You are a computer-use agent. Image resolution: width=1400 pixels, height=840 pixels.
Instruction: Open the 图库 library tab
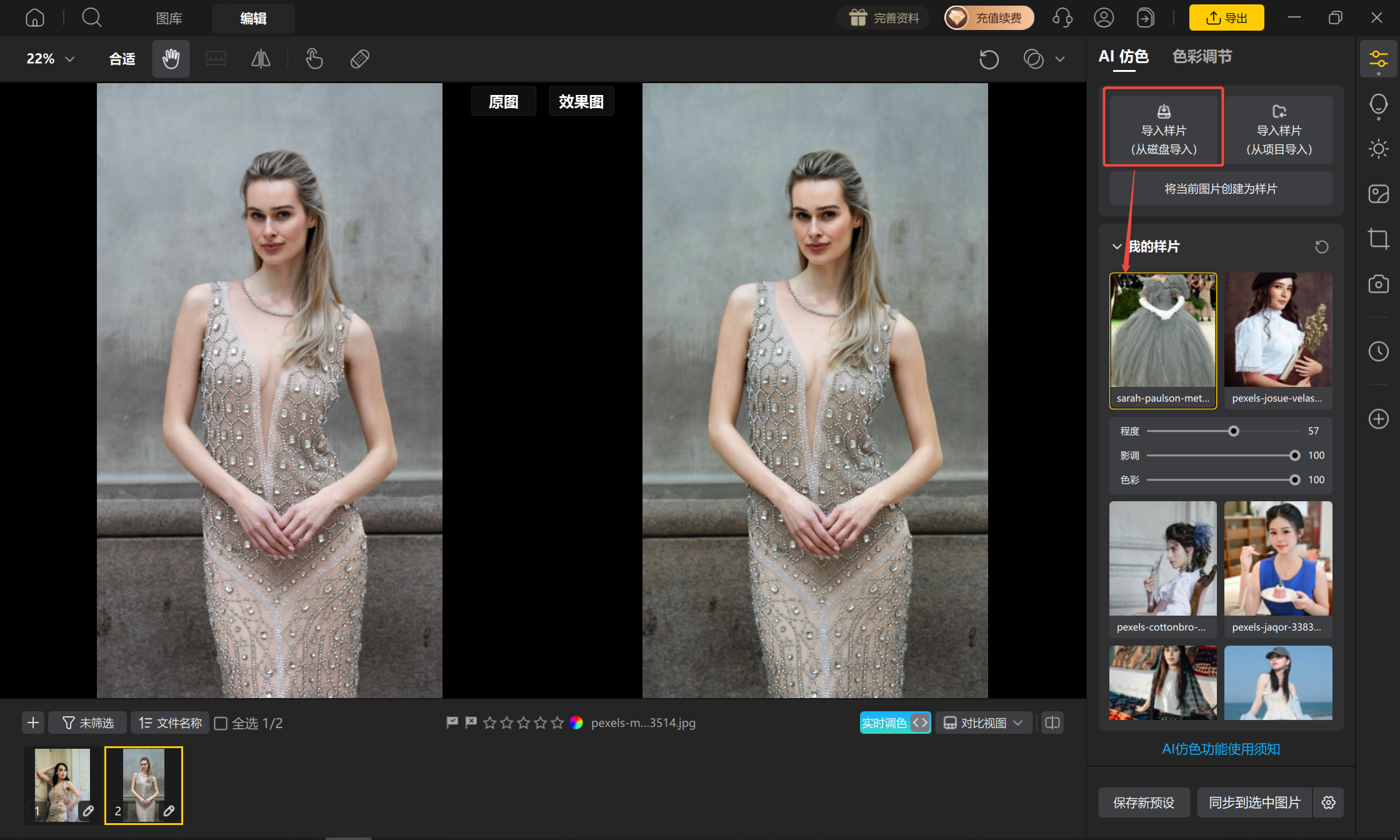(x=169, y=19)
